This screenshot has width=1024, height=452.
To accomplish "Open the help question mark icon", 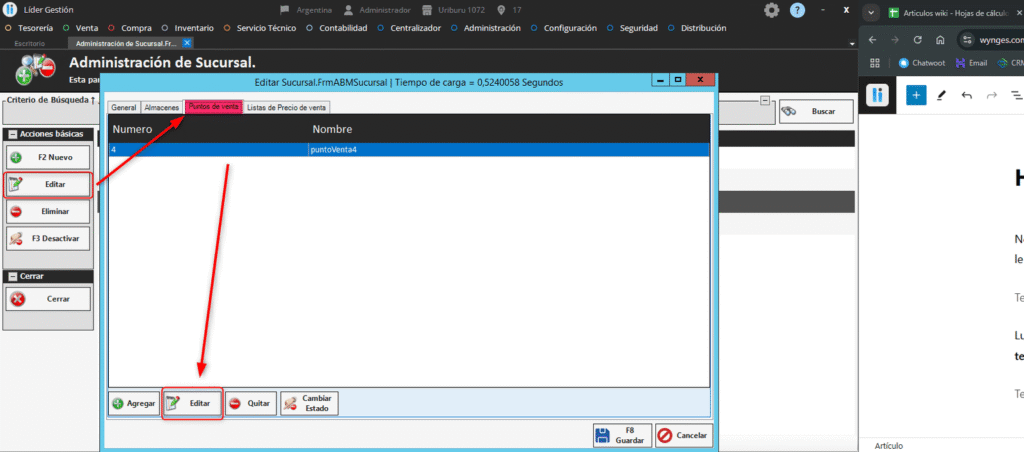I will 797,10.
